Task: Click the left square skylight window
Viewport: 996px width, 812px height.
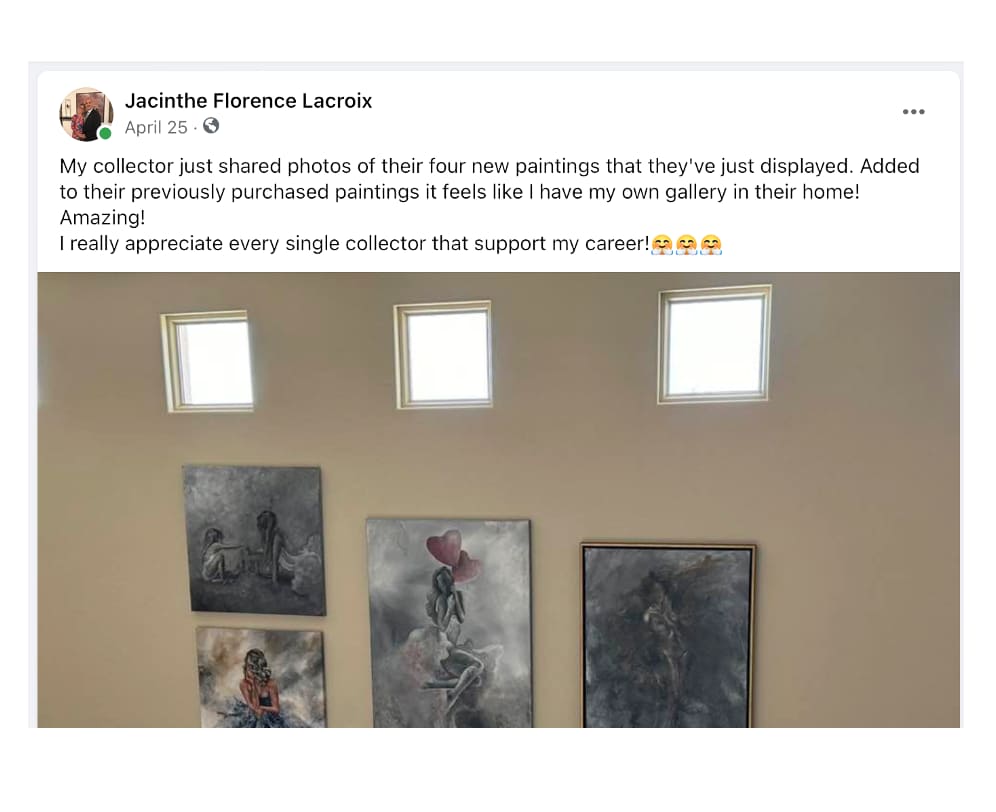Action: pos(208,362)
